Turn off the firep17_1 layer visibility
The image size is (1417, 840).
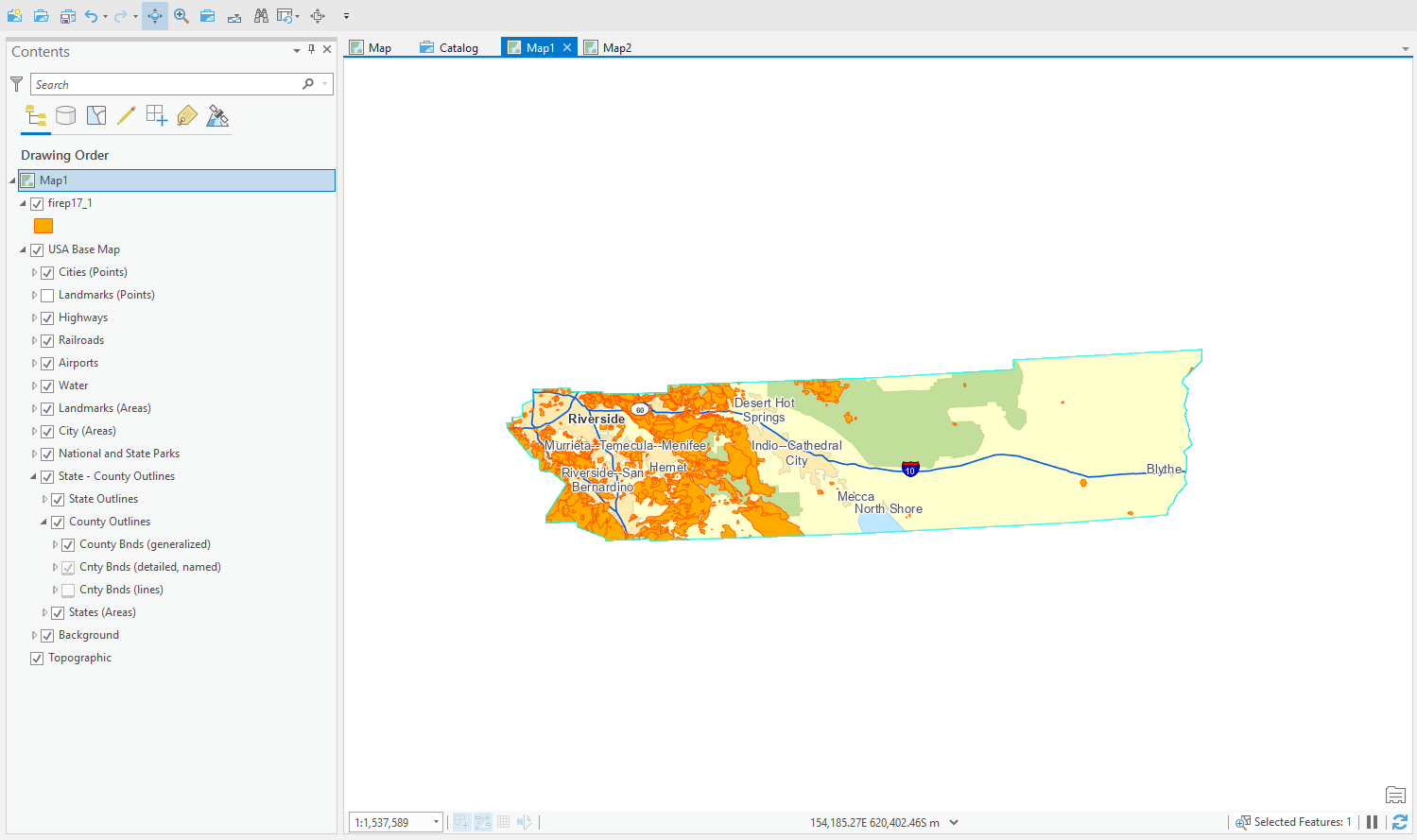(37, 204)
